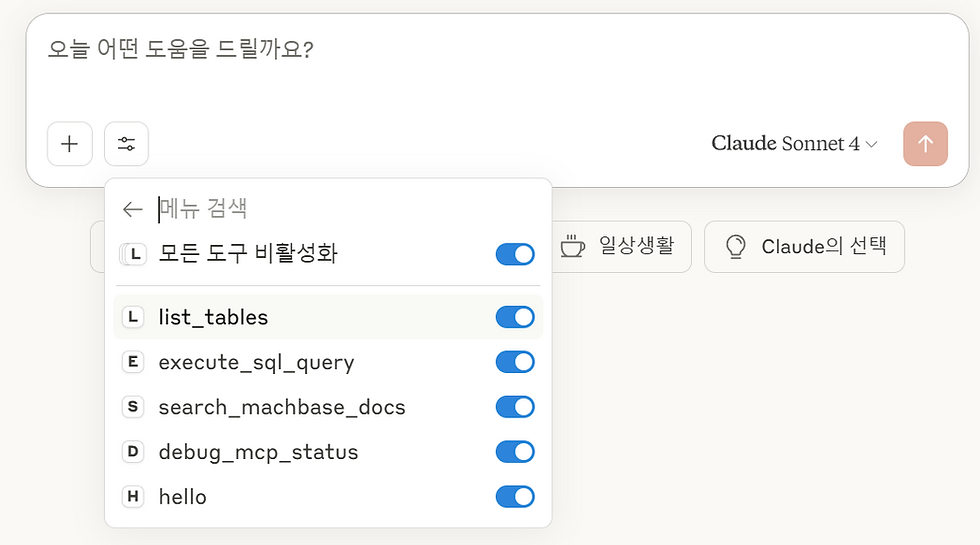This screenshot has height=545, width=980.
Task: Switch off the hello tool
Action: [515, 497]
